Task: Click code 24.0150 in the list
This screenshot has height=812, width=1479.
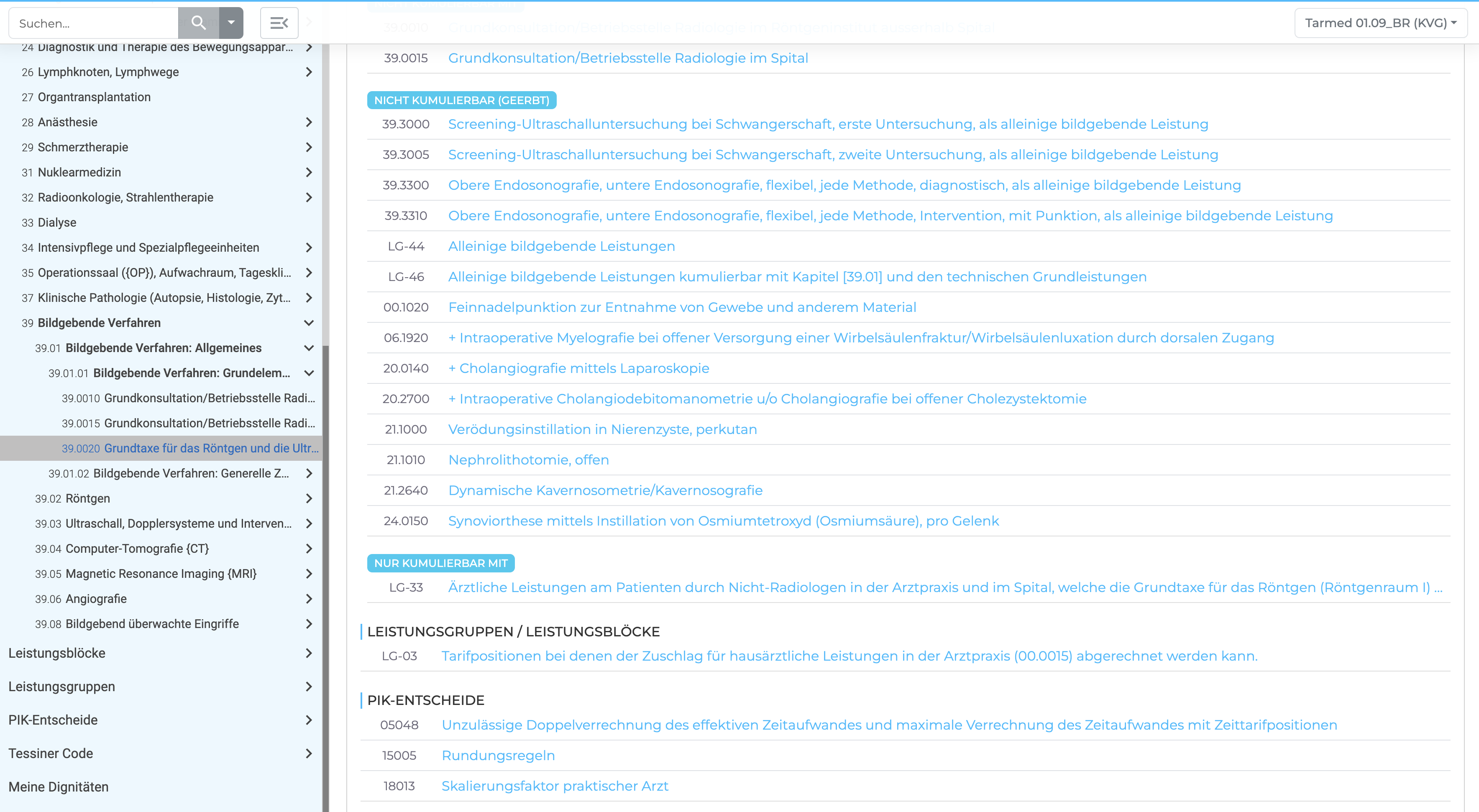Action: click(x=406, y=521)
